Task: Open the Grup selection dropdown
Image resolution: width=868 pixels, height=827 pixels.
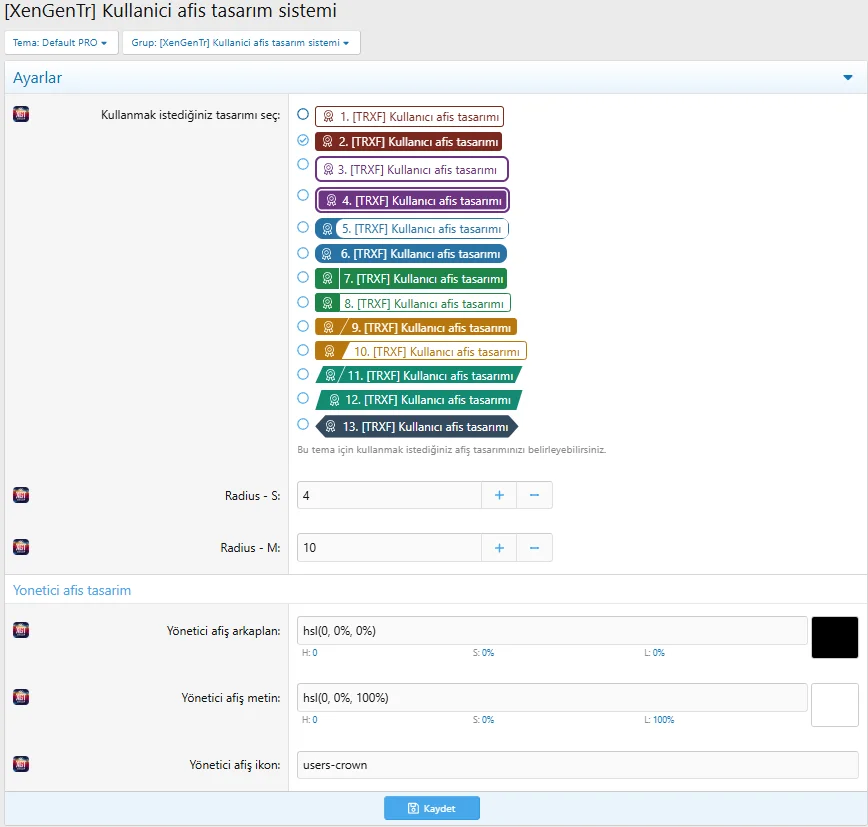Action: 241,43
